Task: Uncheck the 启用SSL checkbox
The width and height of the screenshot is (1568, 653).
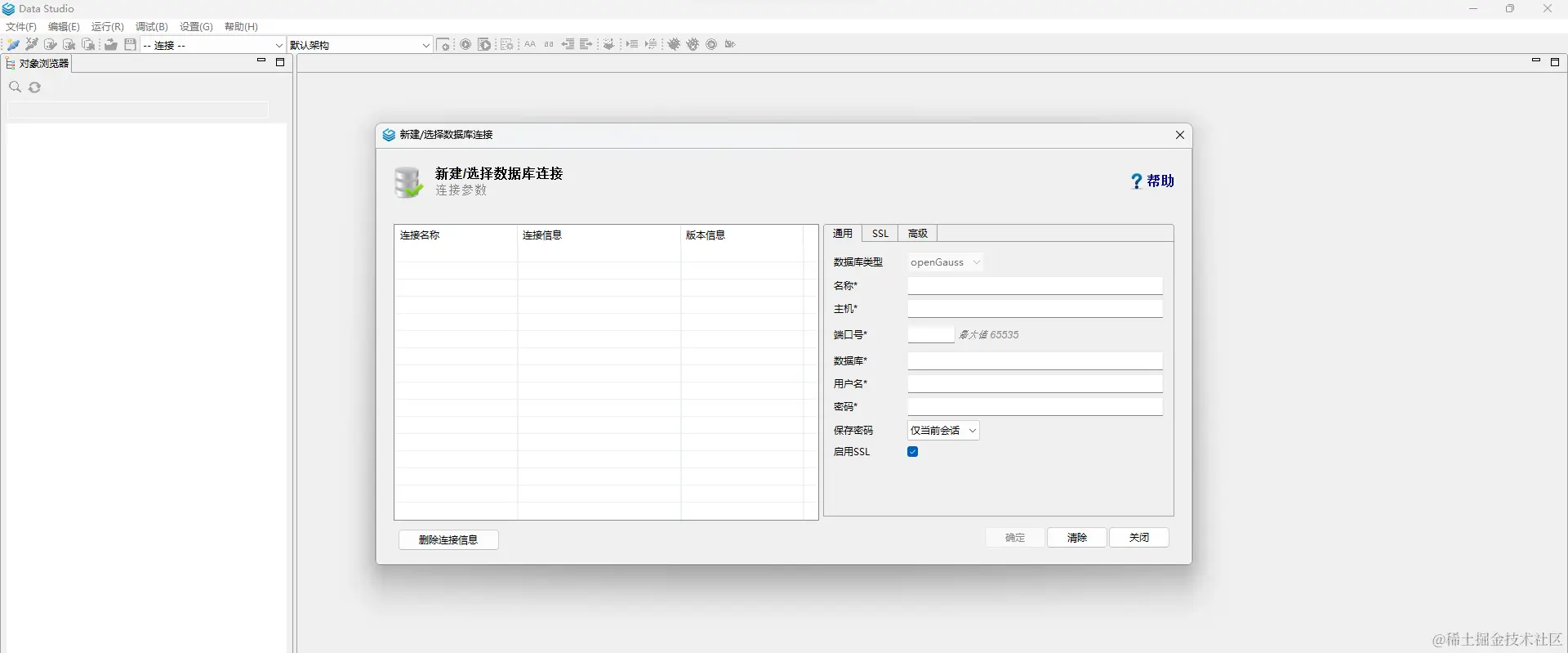Action: tap(913, 452)
